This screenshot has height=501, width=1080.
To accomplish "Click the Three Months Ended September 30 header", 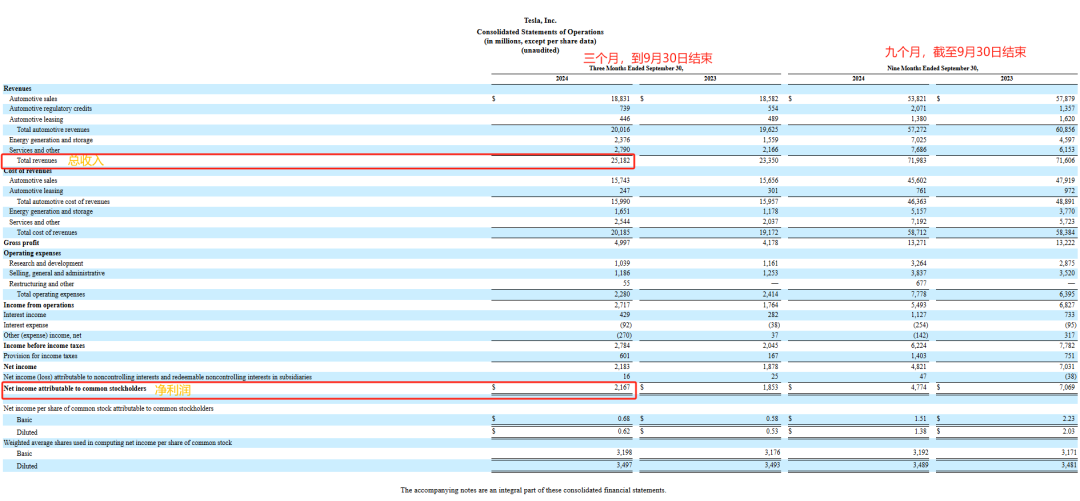I will tap(638, 68).
